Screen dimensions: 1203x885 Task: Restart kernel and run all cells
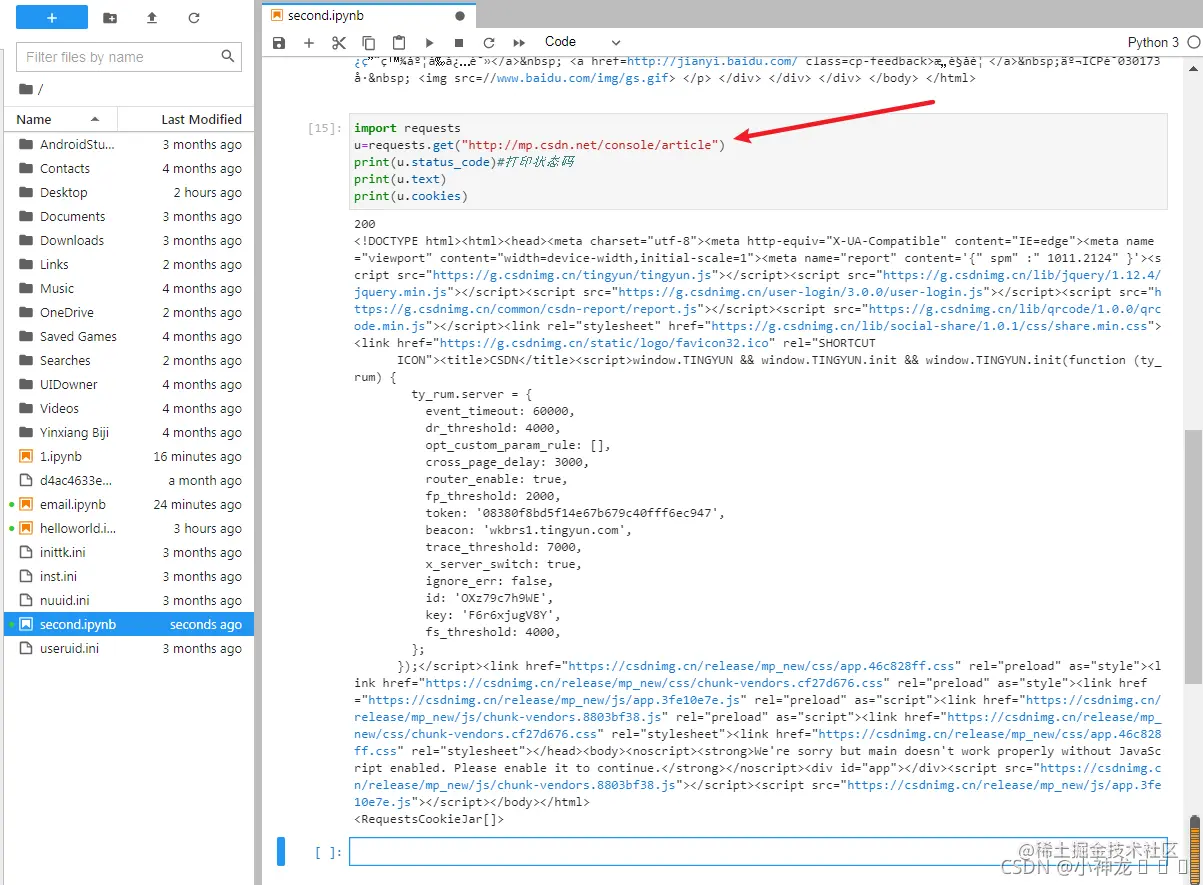[519, 43]
